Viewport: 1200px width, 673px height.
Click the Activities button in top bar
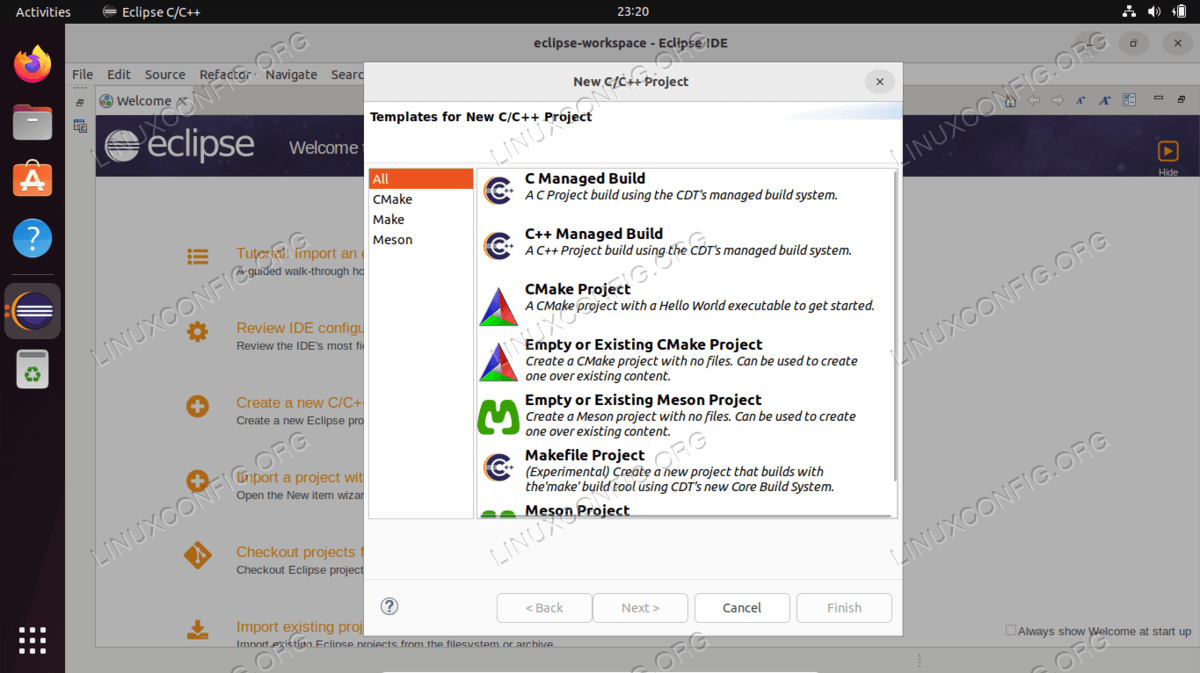(43, 12)
